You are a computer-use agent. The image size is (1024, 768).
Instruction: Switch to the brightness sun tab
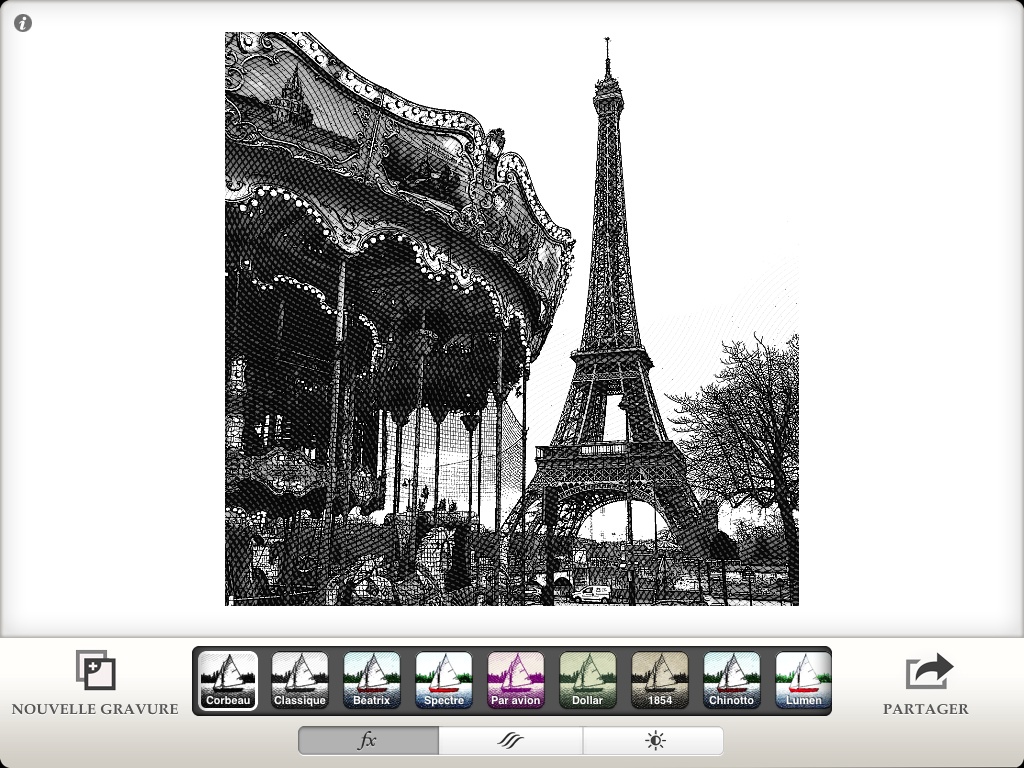coord(654,741)
